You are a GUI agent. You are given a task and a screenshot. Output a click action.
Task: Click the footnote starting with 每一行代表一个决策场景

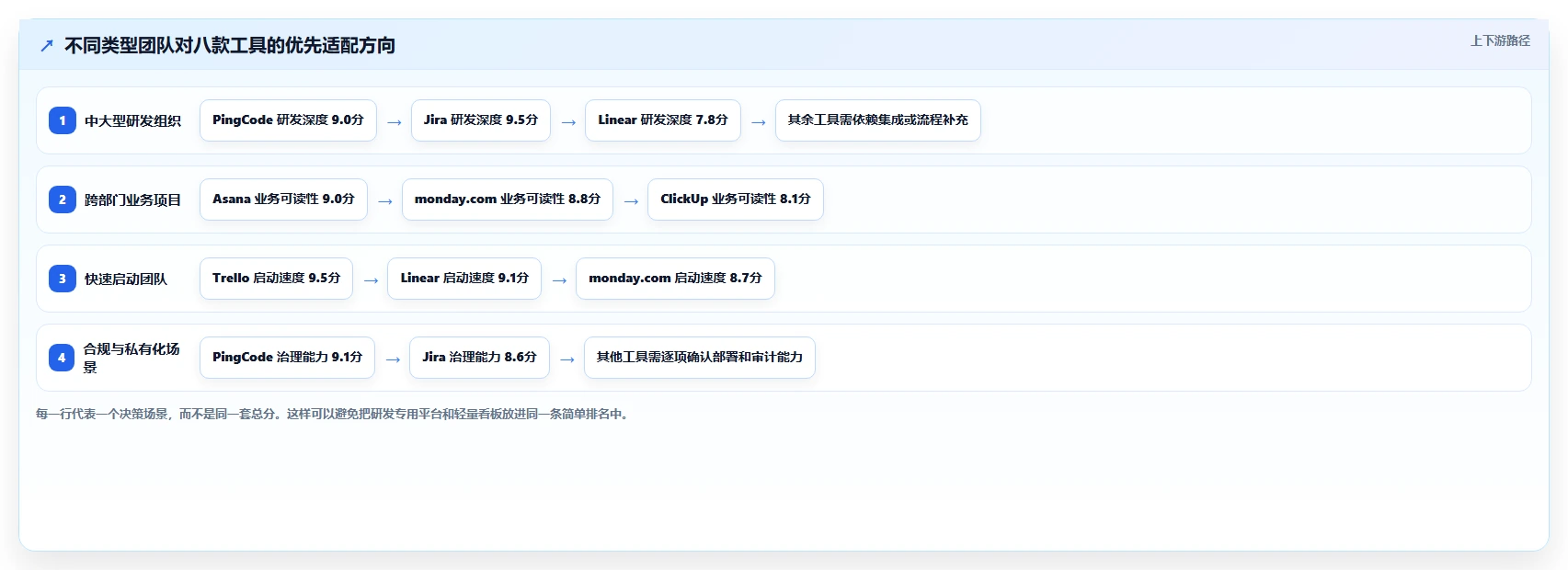coord(335,415)
